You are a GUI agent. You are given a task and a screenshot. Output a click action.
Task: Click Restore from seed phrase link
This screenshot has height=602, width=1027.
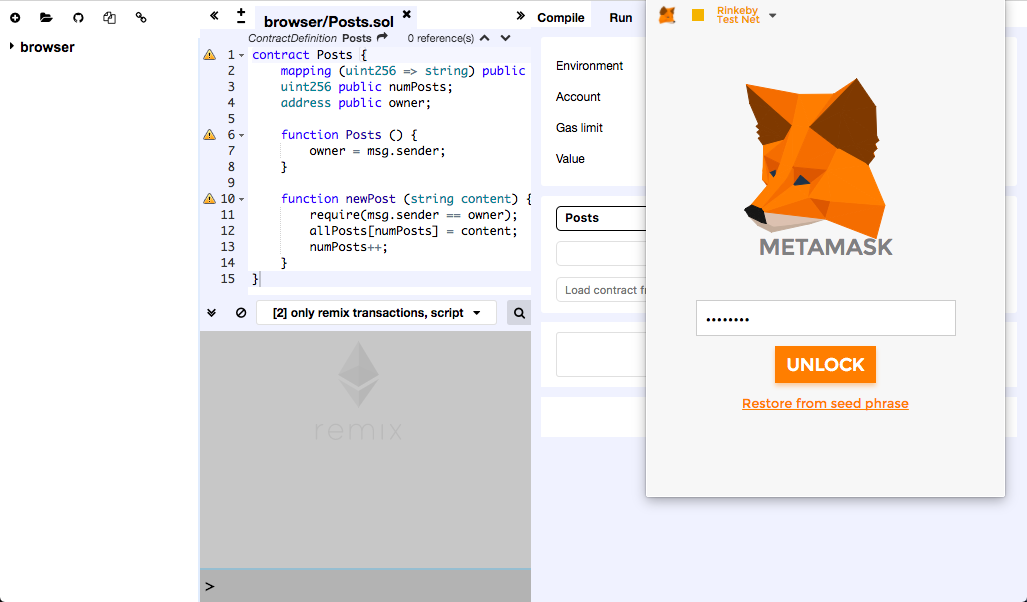pos(825,403)
